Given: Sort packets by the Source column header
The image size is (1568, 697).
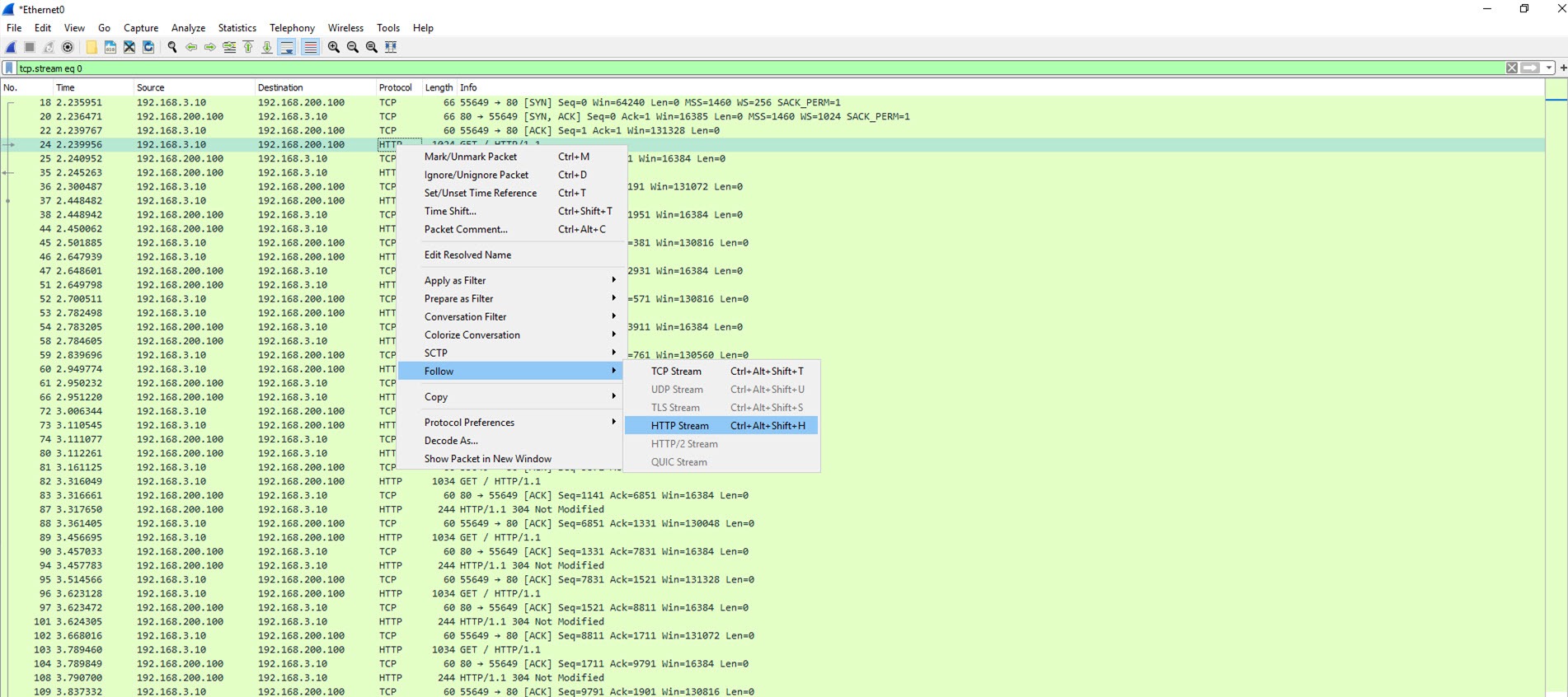Looking at the screenshot, I should click(x=194, y=87).
